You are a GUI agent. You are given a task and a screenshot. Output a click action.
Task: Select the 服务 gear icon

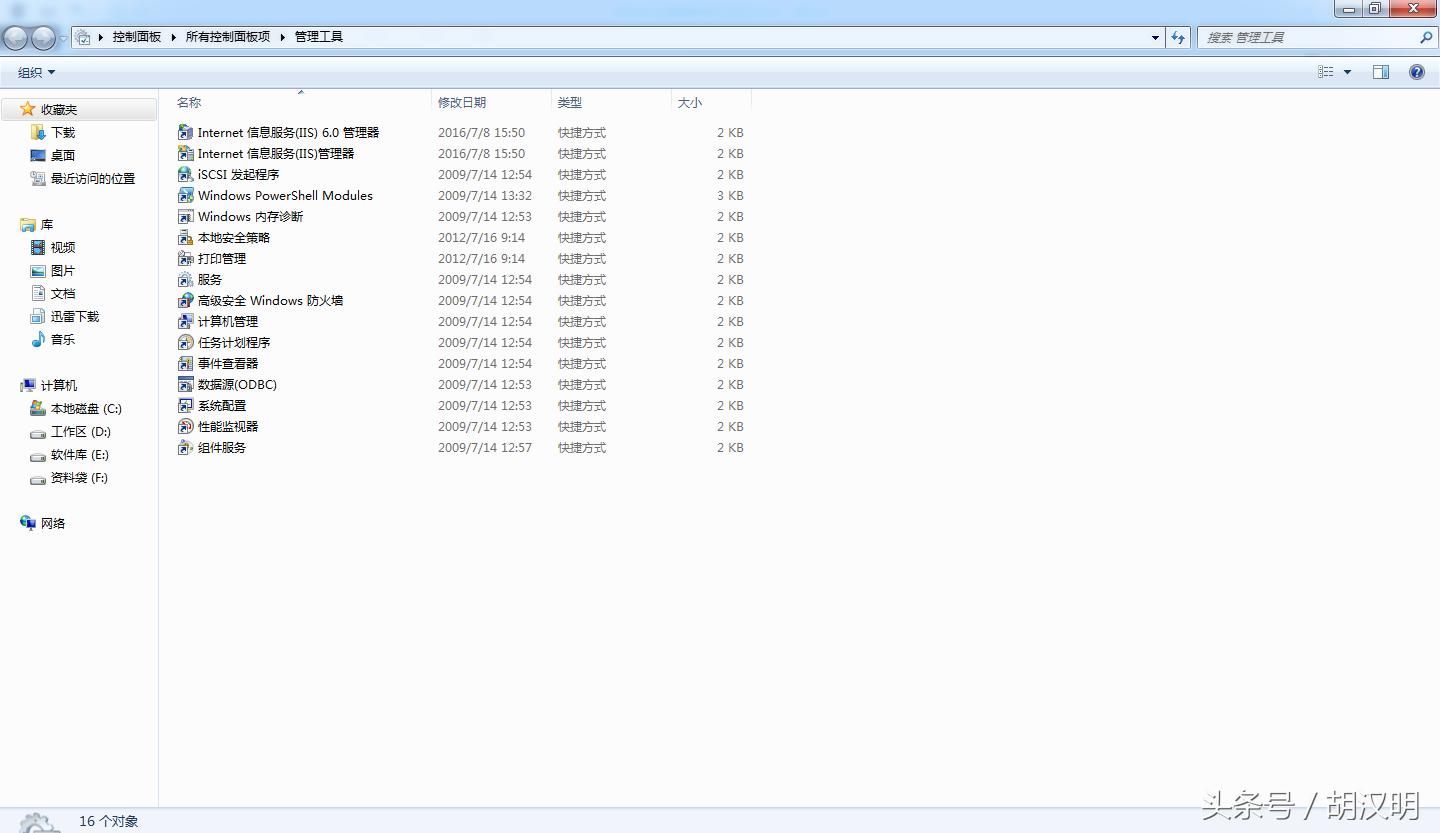coord(185,279)
